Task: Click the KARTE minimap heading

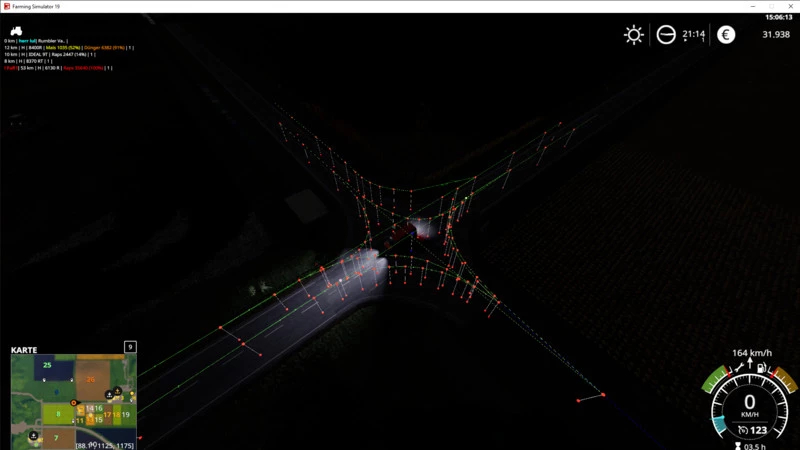Action: click(25, 350)
